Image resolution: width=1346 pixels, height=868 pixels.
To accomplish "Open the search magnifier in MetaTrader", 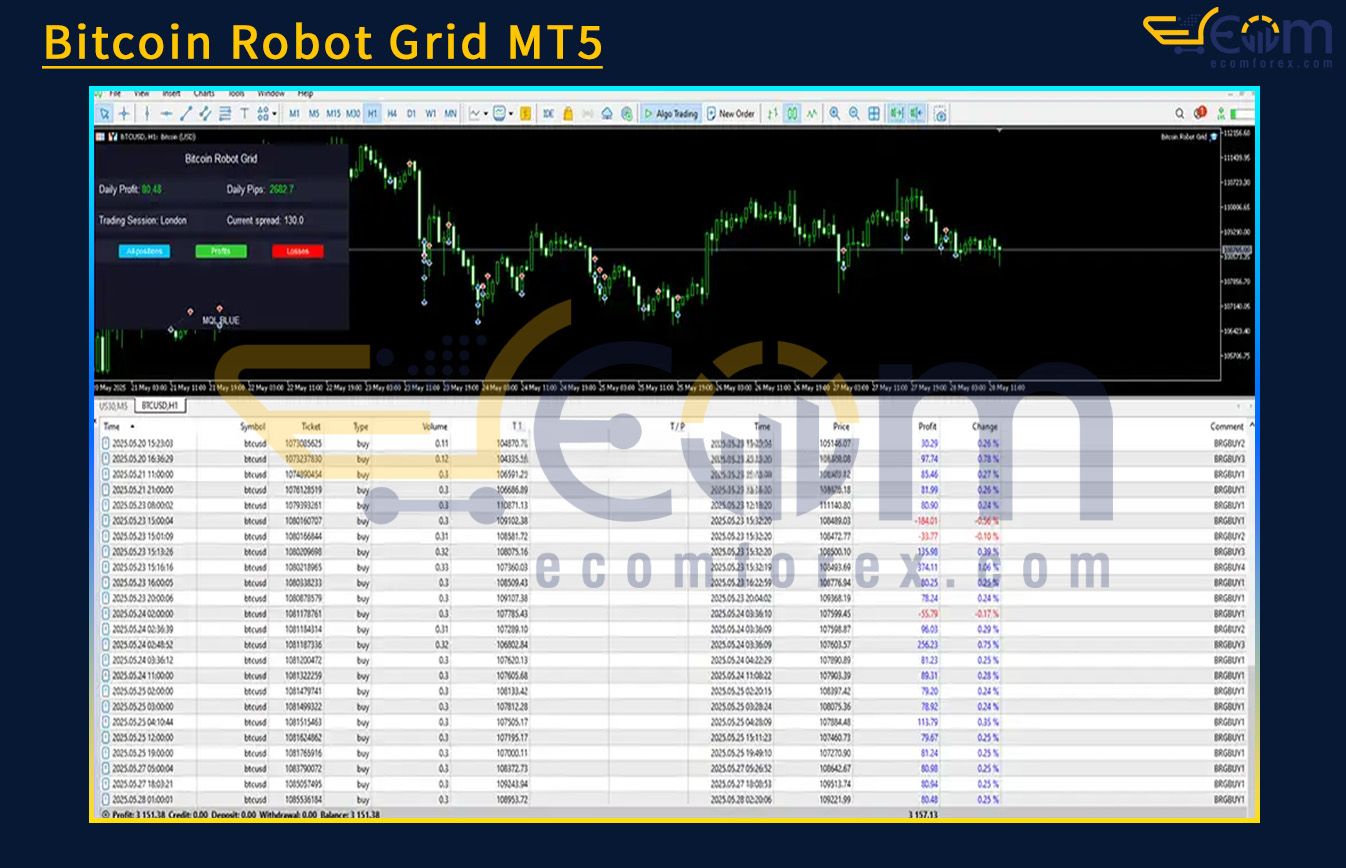I will point(1180,114).
